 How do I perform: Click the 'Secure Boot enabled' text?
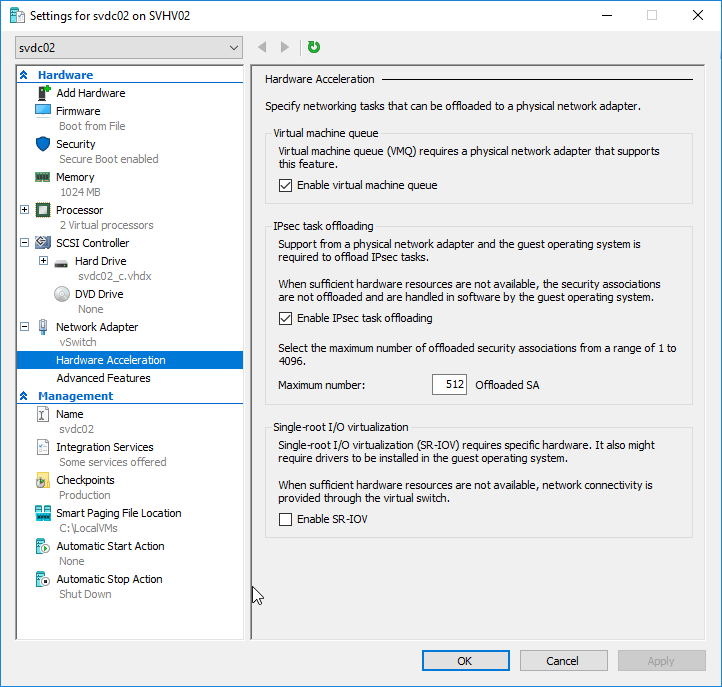pos(109,159)
